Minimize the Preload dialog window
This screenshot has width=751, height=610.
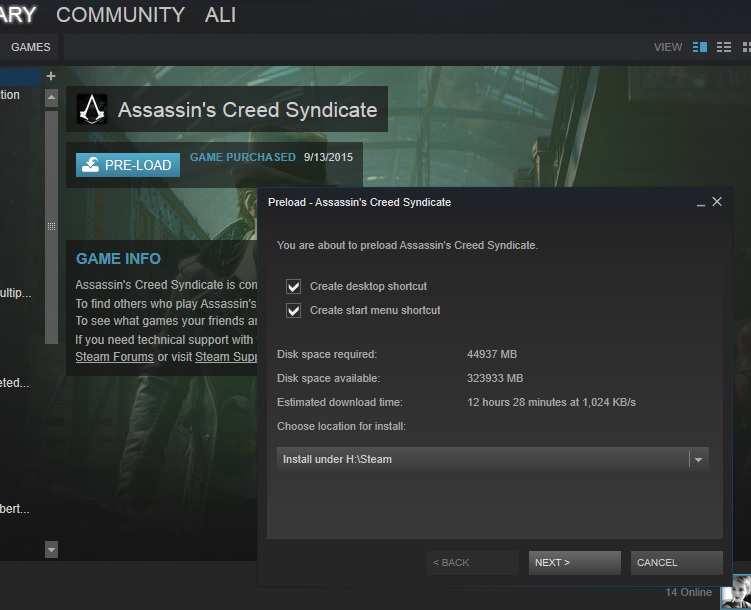(x=700, y=203)
